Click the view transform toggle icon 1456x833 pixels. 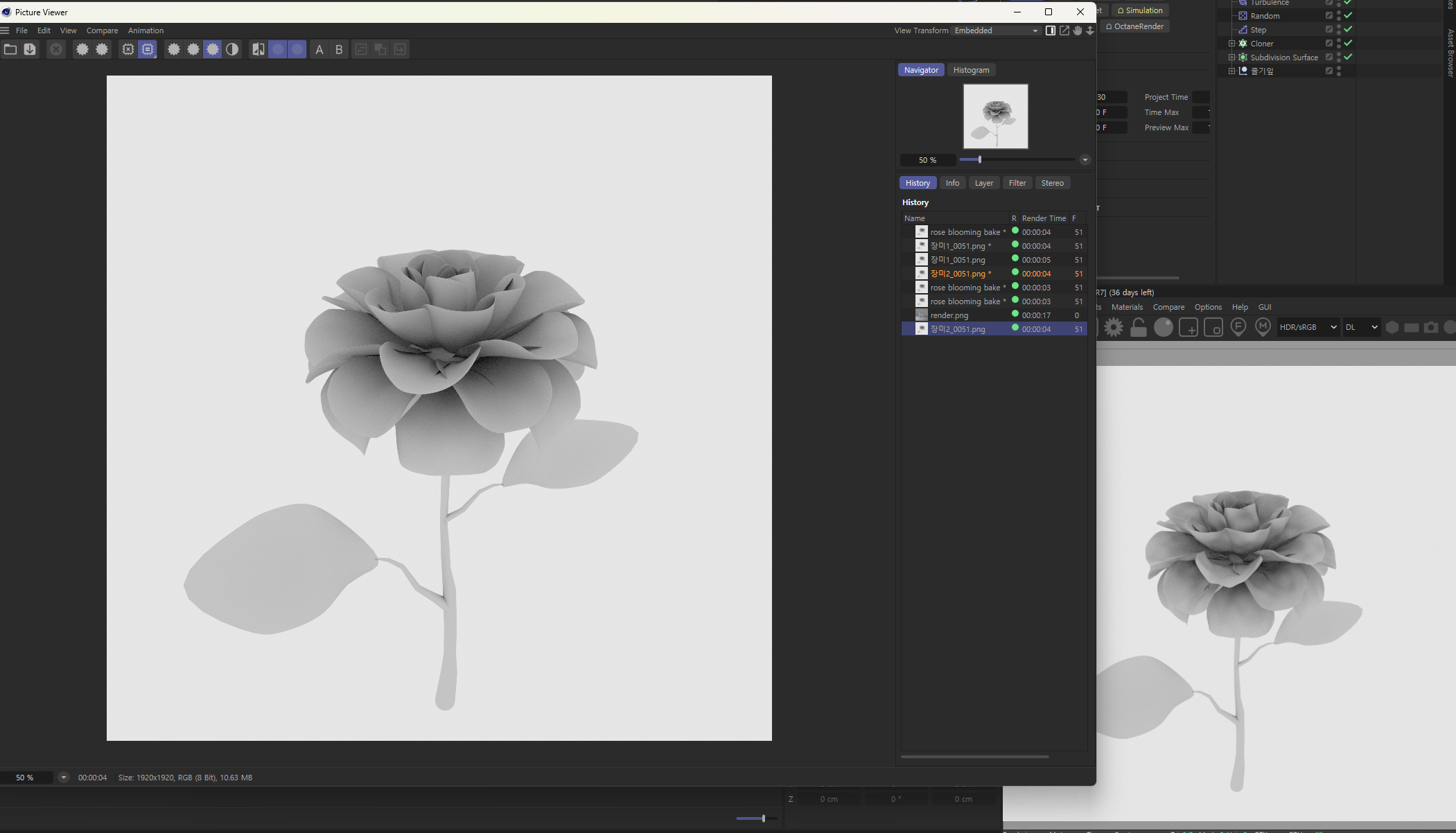pos(1051,30)
